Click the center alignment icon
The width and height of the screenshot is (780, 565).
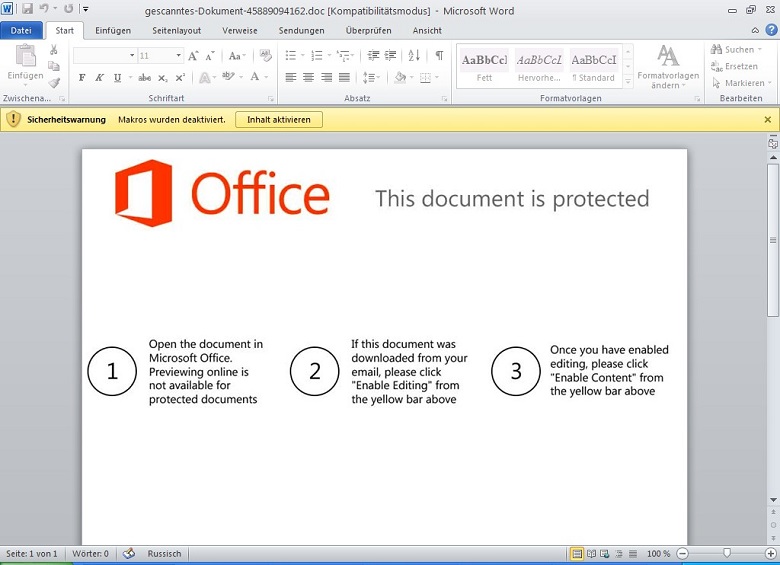click(308, 78)
